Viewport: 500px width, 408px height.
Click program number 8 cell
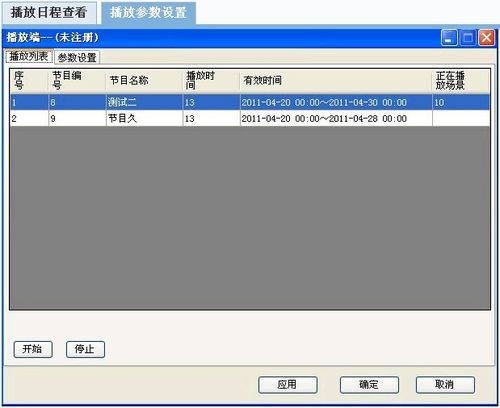pos(77,102)
